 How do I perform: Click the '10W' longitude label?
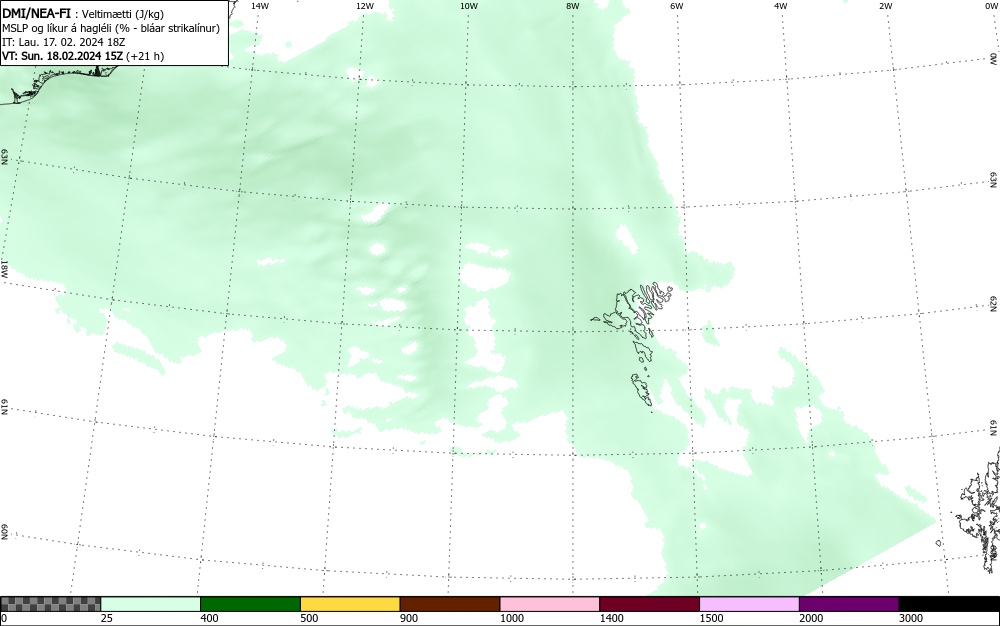coord(469,6)
